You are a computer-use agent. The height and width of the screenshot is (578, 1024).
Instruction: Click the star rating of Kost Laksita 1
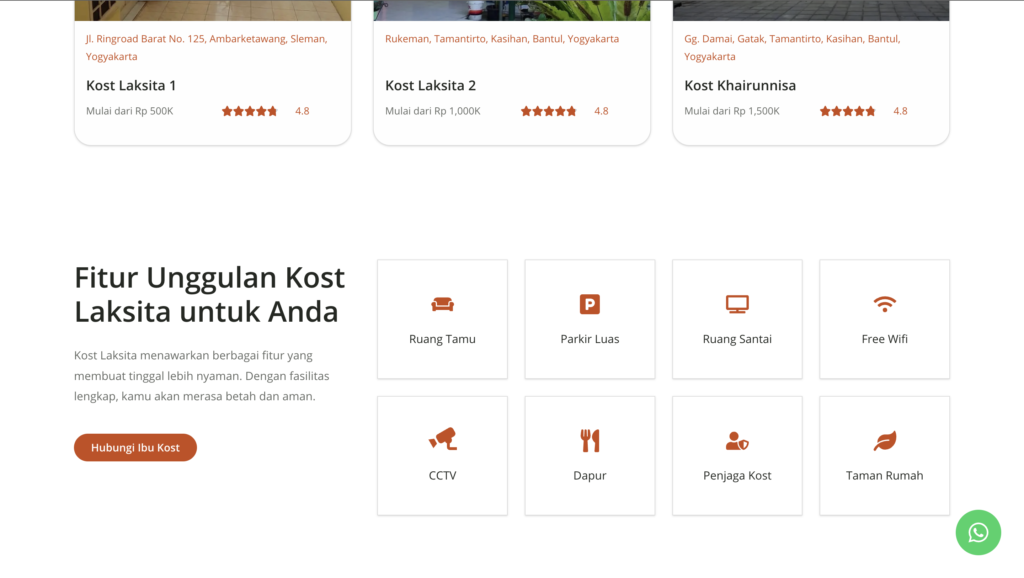tap(249, 111)
